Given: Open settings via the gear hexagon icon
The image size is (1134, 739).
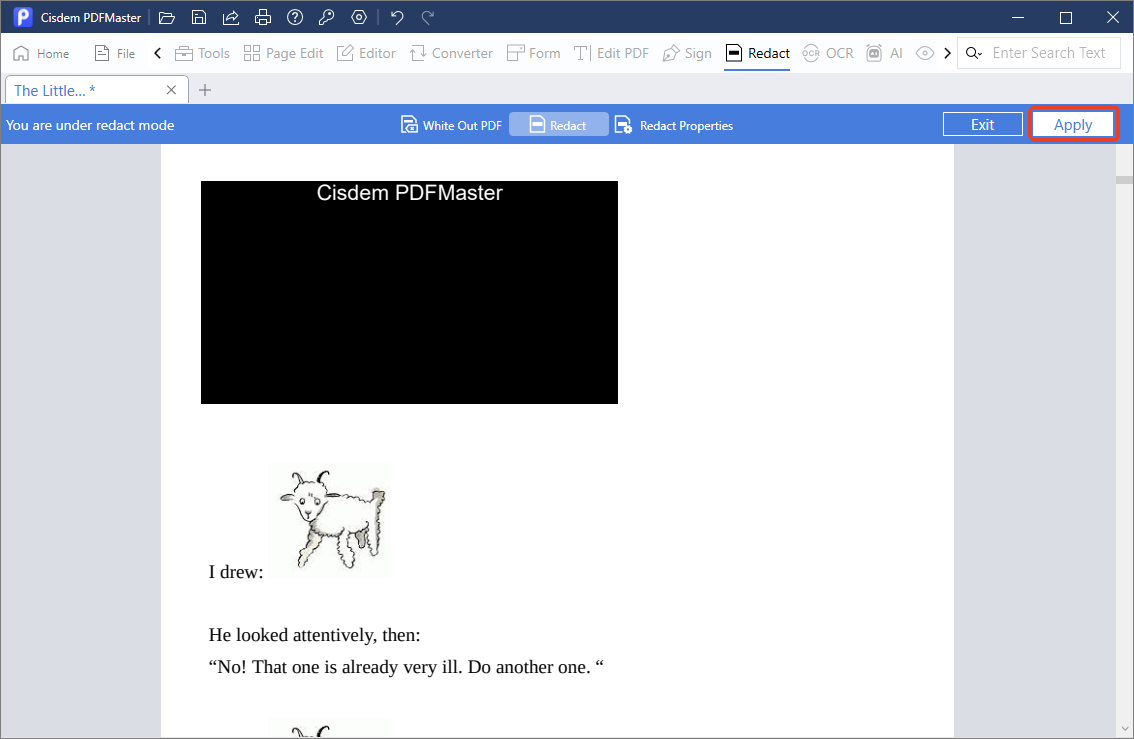Looking at the screenshot, I should pyautogui.click(x=359, y=17).
